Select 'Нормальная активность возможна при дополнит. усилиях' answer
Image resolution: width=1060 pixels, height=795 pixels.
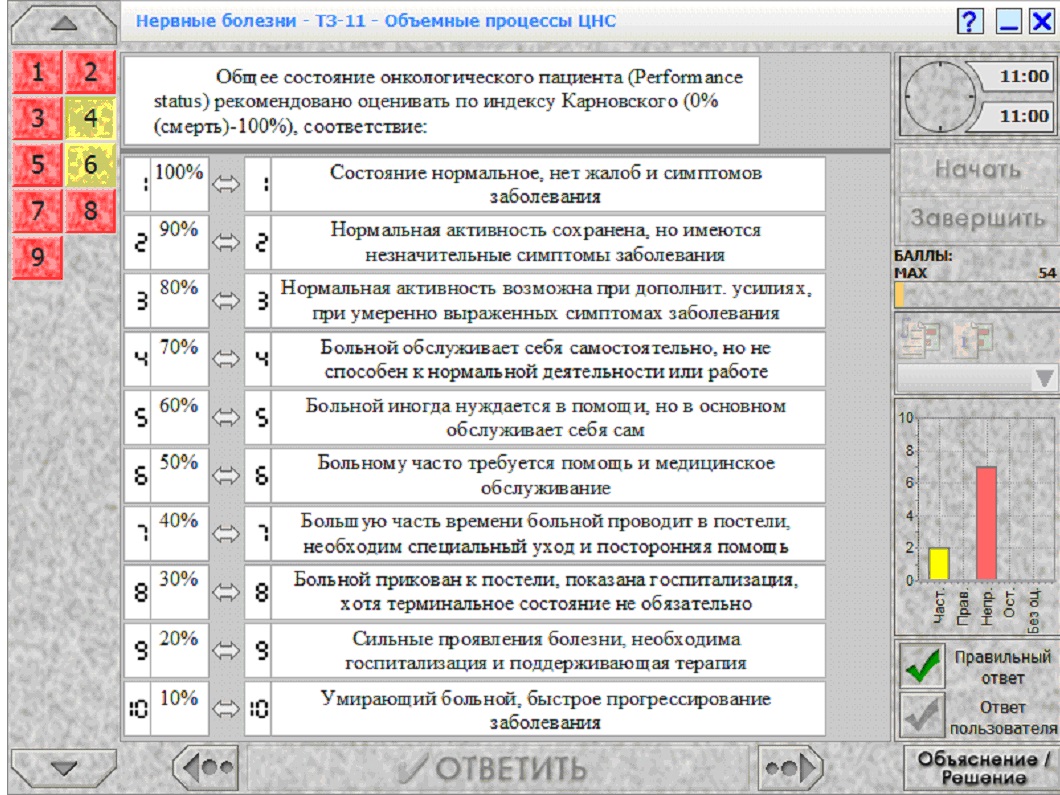pyautogui.click(x=548, y=300)
